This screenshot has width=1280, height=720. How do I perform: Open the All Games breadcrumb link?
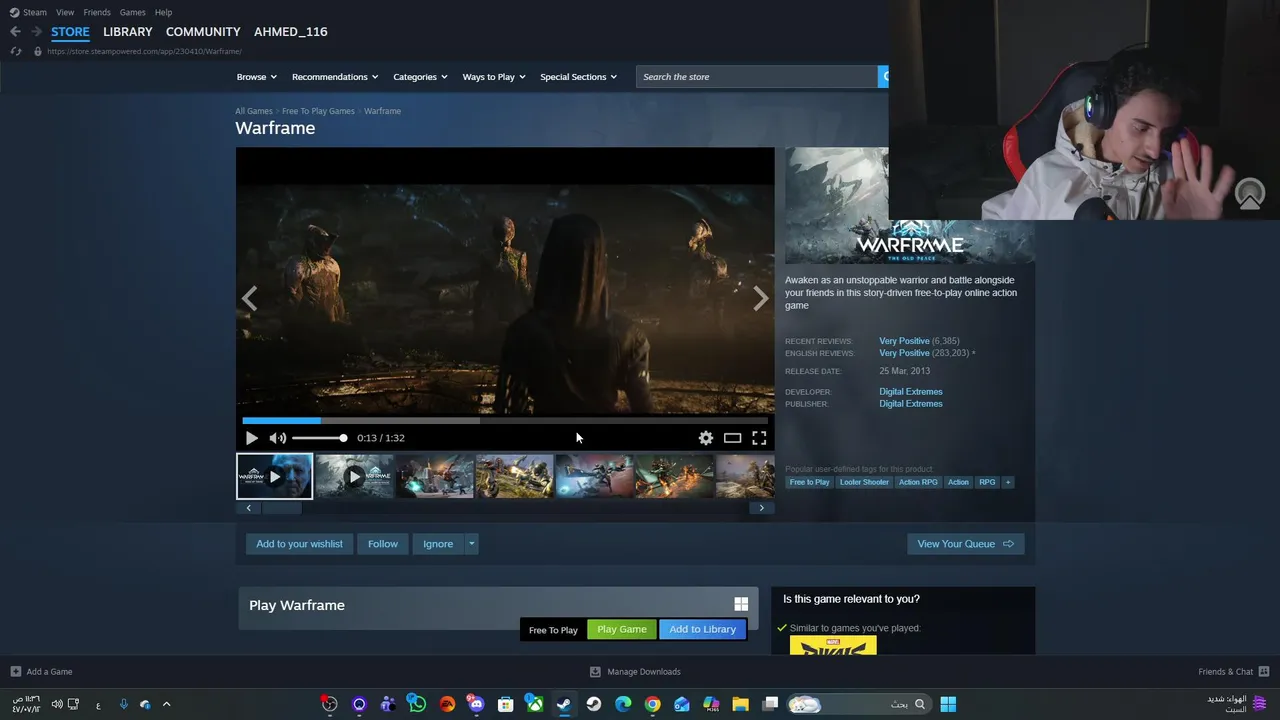pos(254,111)
